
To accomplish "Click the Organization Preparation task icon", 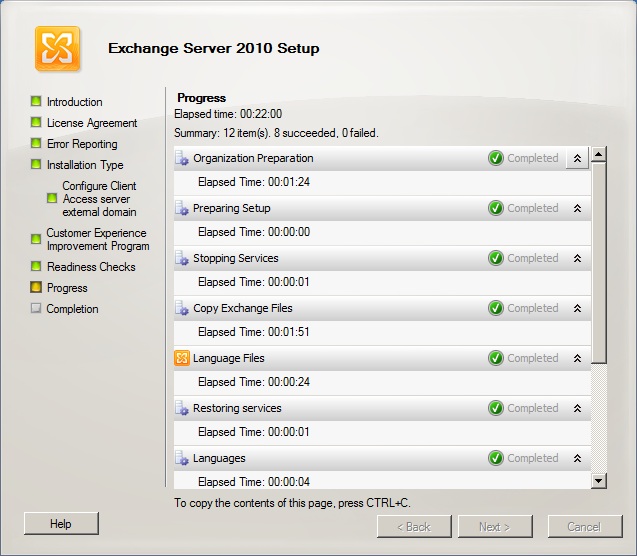I will point(182,158).
